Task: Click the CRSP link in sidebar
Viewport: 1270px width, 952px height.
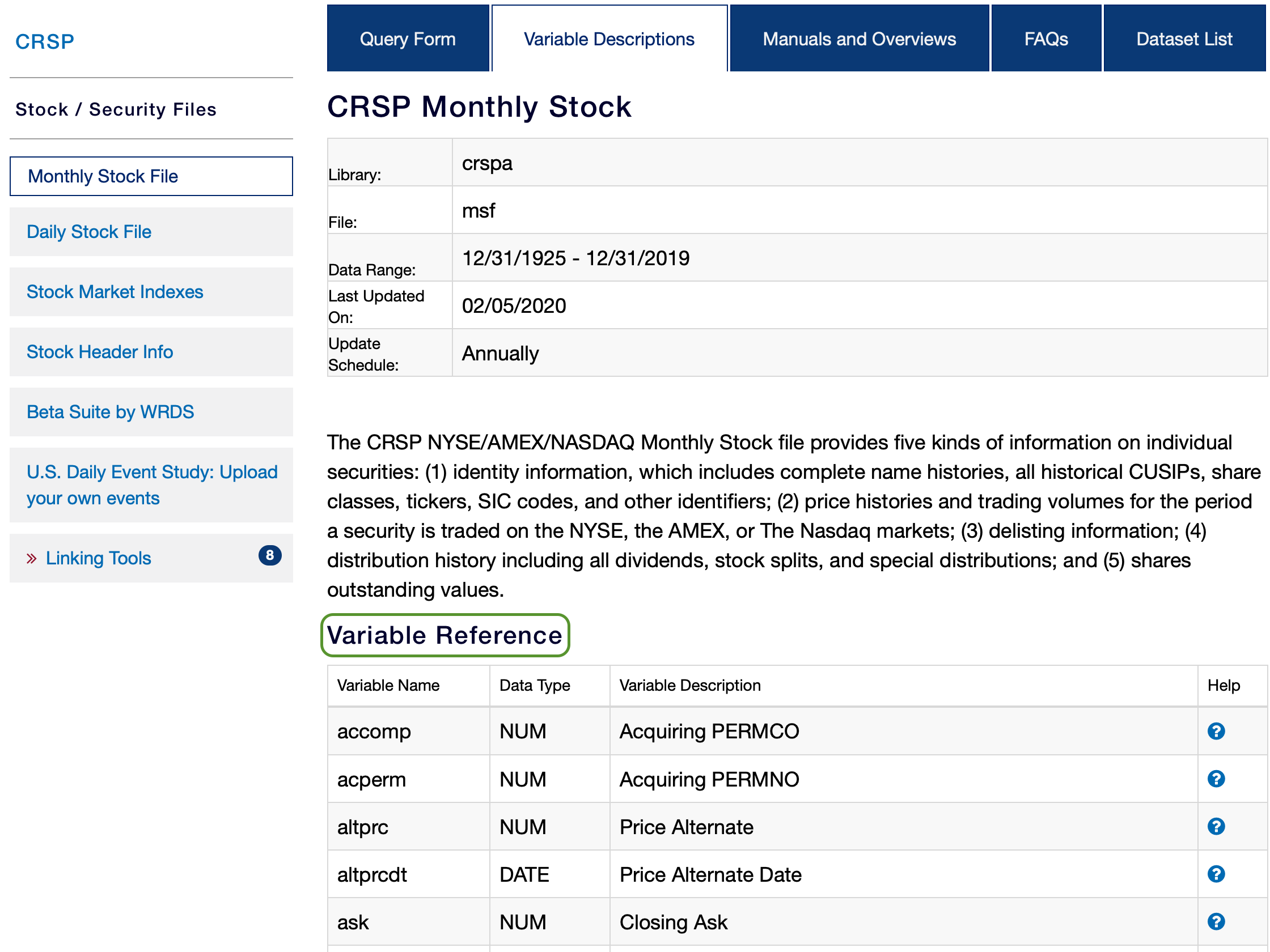Action: pyautogui.click(x=45, y=41)
